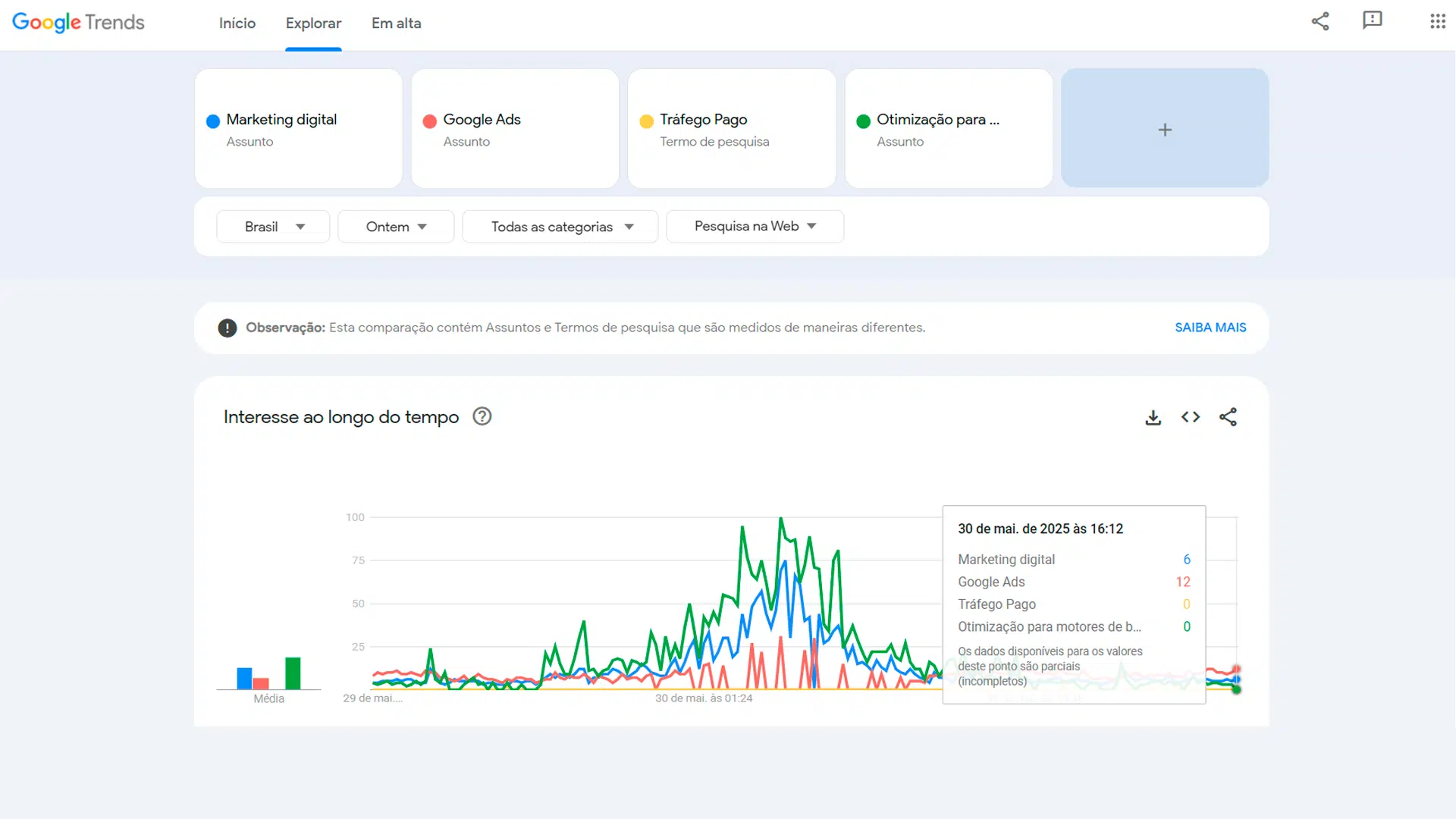Click the blue Média bar in average chart
Viewport: 1456px width, 819px height.
244,678
